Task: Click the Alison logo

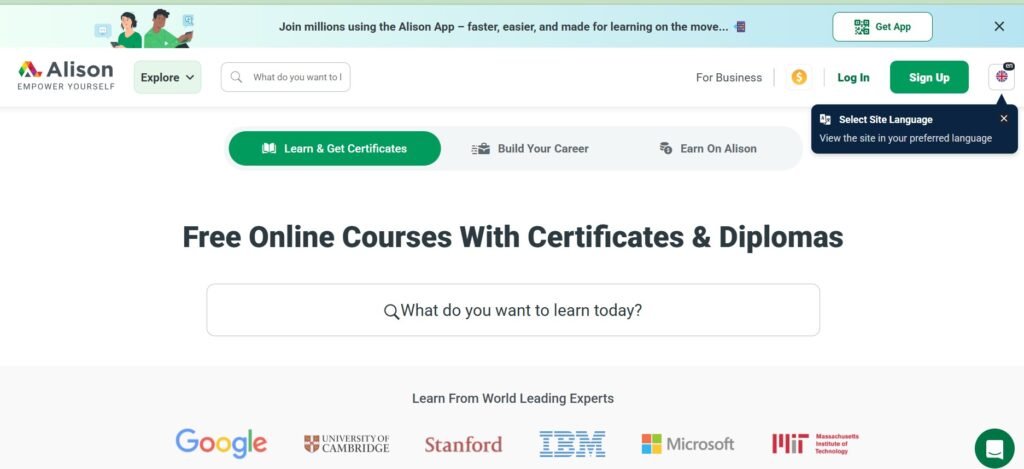Action: (x=66, y=76)
